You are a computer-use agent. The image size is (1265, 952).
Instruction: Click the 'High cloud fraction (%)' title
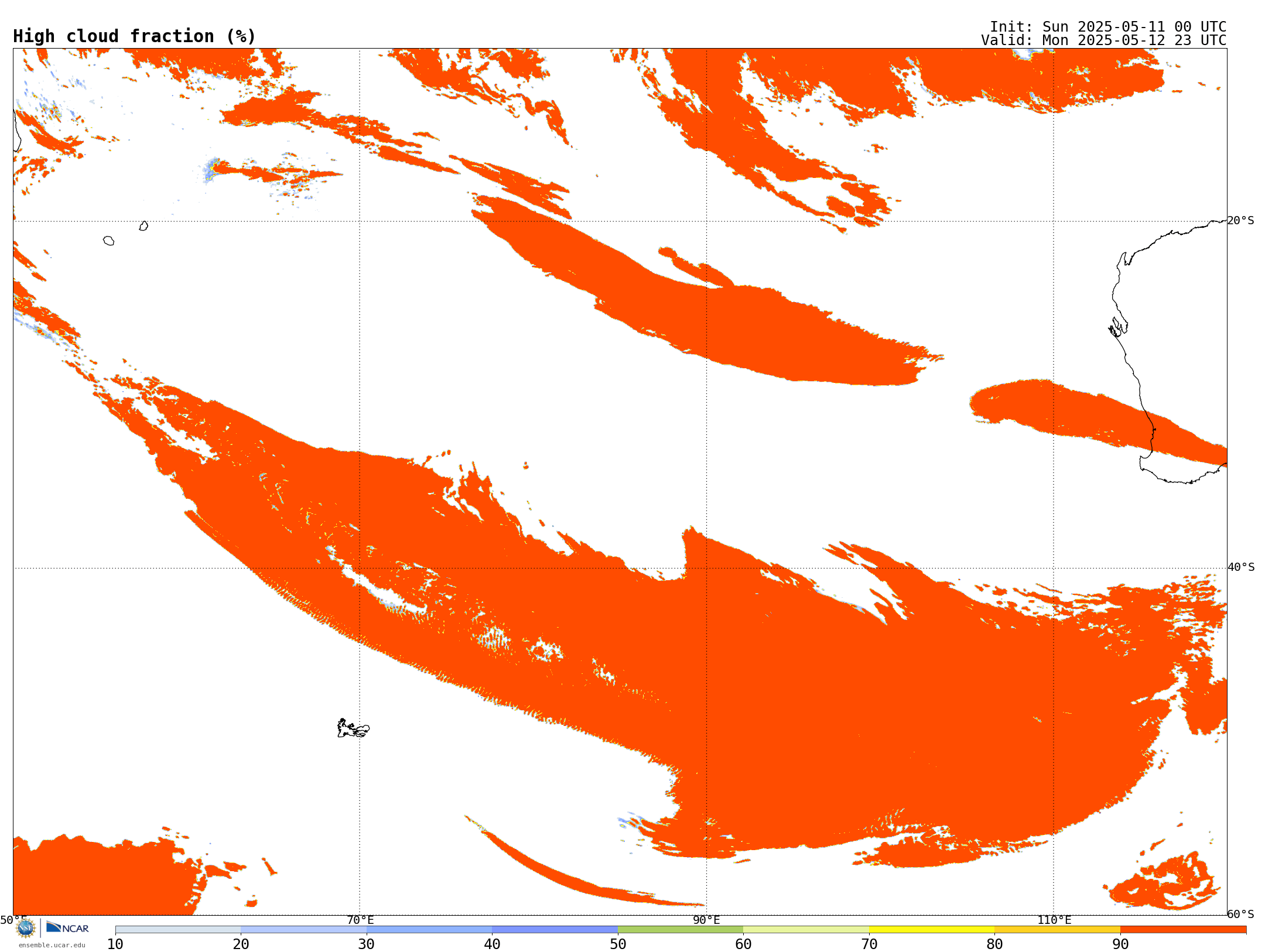coord(134,36)
